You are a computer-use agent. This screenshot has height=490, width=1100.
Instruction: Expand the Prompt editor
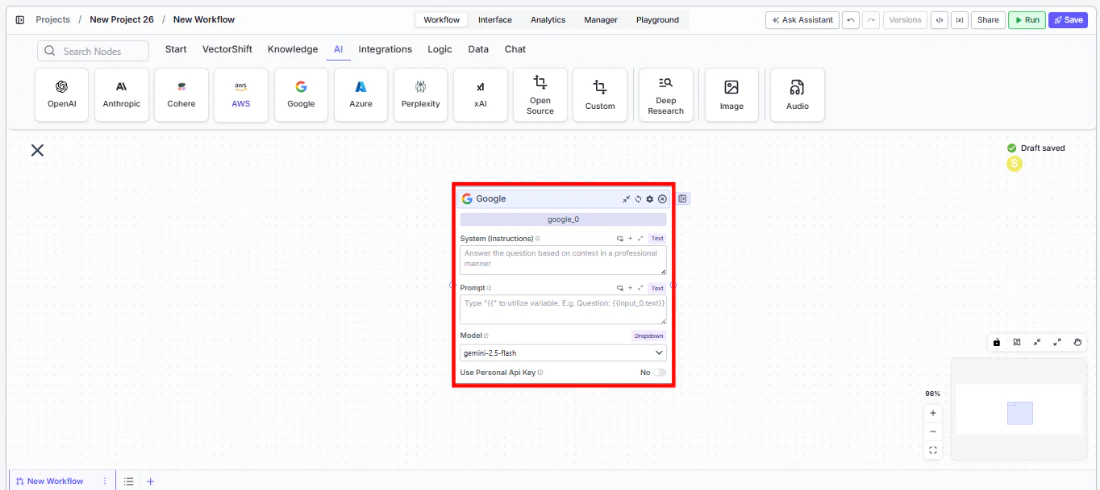tap(640, 288)
